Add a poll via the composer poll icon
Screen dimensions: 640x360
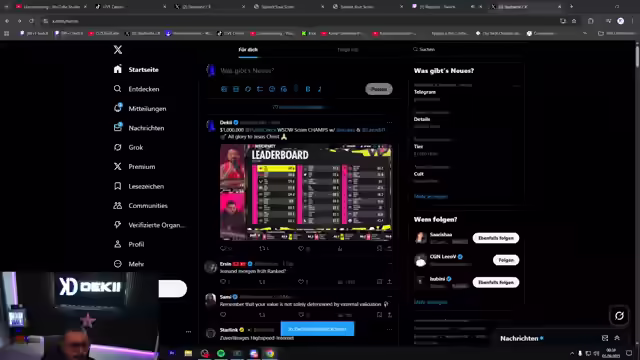(x=260, y=89)
